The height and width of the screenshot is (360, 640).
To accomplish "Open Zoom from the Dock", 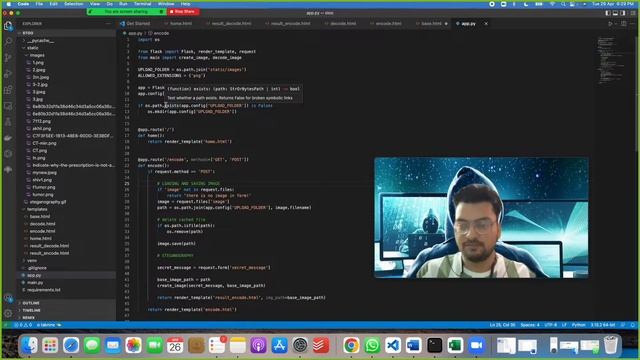I will click(476, 345).
